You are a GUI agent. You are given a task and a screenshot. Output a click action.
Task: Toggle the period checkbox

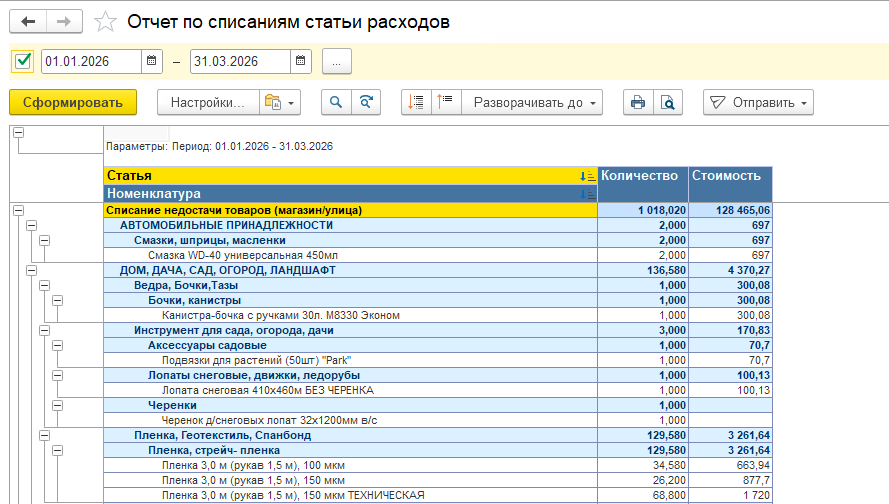tap(23, 61)
